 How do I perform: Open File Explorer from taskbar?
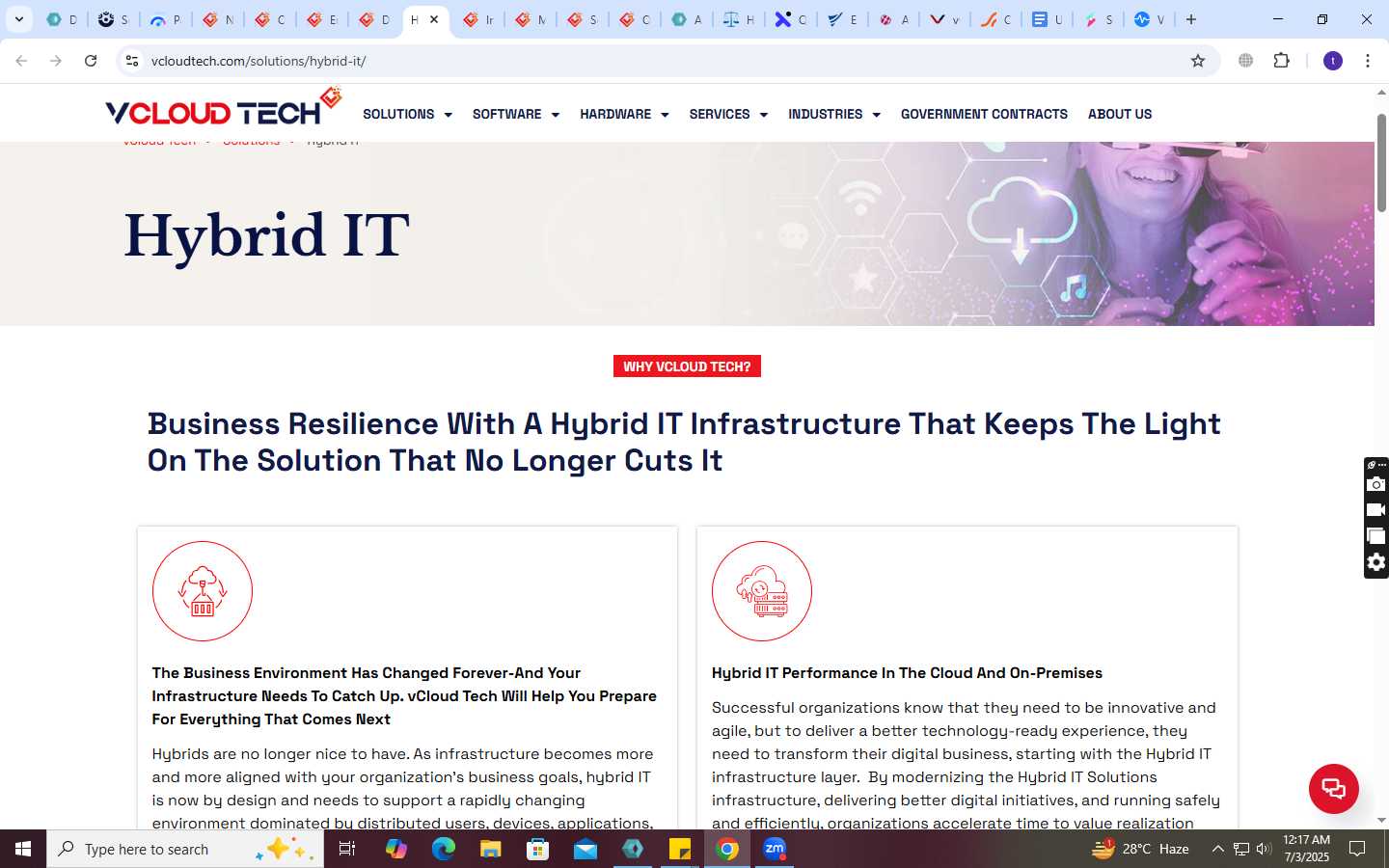[490, 849]
